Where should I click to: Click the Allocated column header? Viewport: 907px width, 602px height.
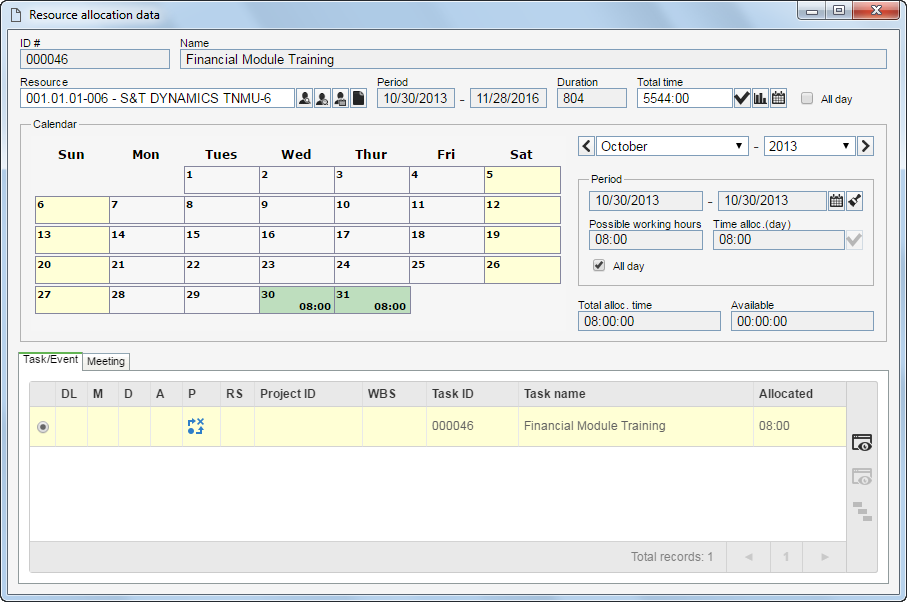[x=799, y=394]
